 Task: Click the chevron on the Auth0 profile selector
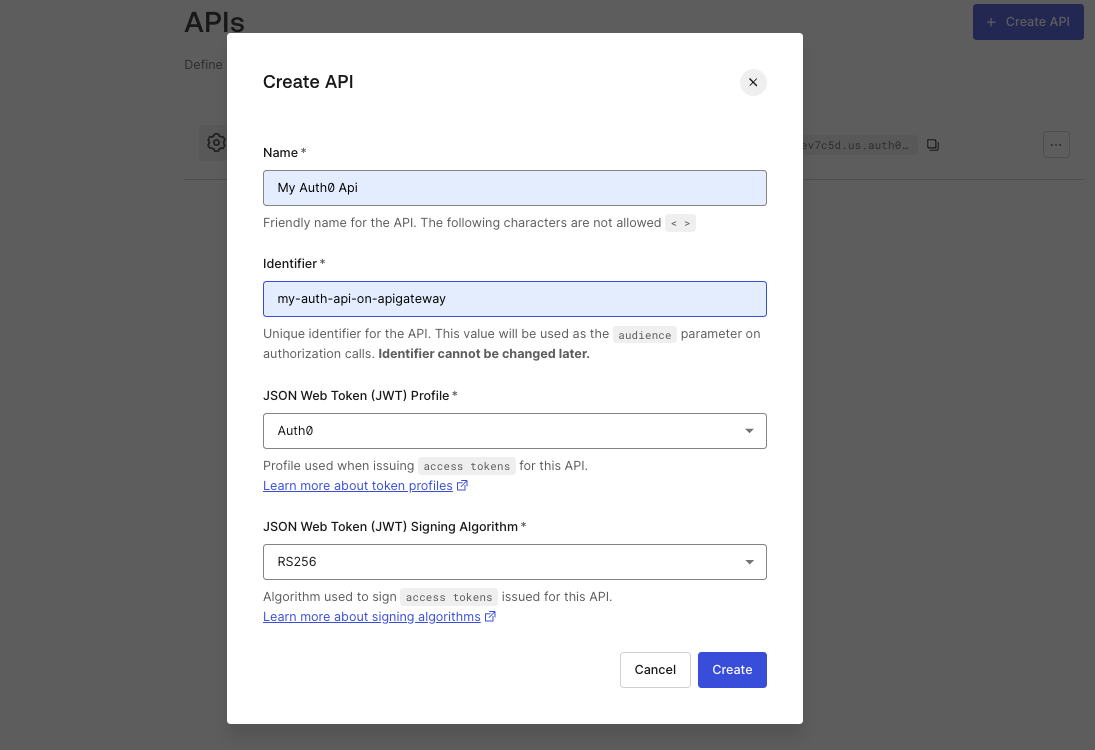(x=749, y=430)
